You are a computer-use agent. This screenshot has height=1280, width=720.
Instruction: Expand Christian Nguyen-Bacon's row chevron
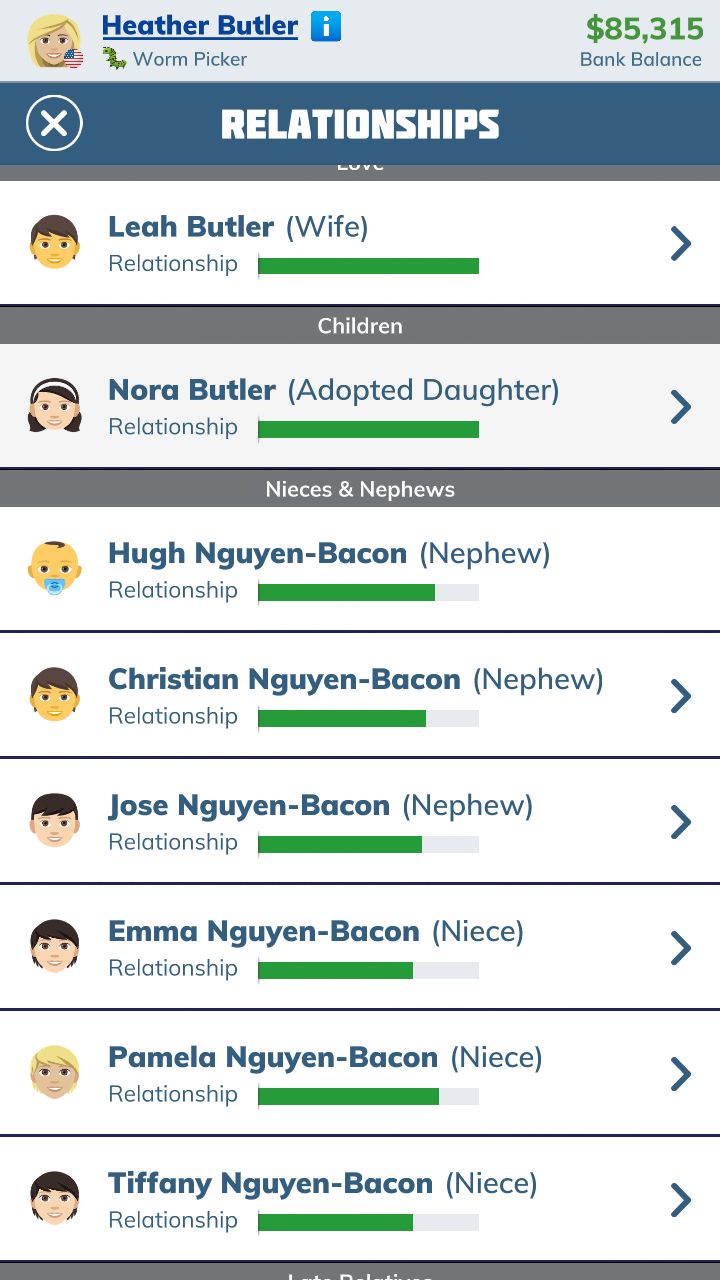681,696
